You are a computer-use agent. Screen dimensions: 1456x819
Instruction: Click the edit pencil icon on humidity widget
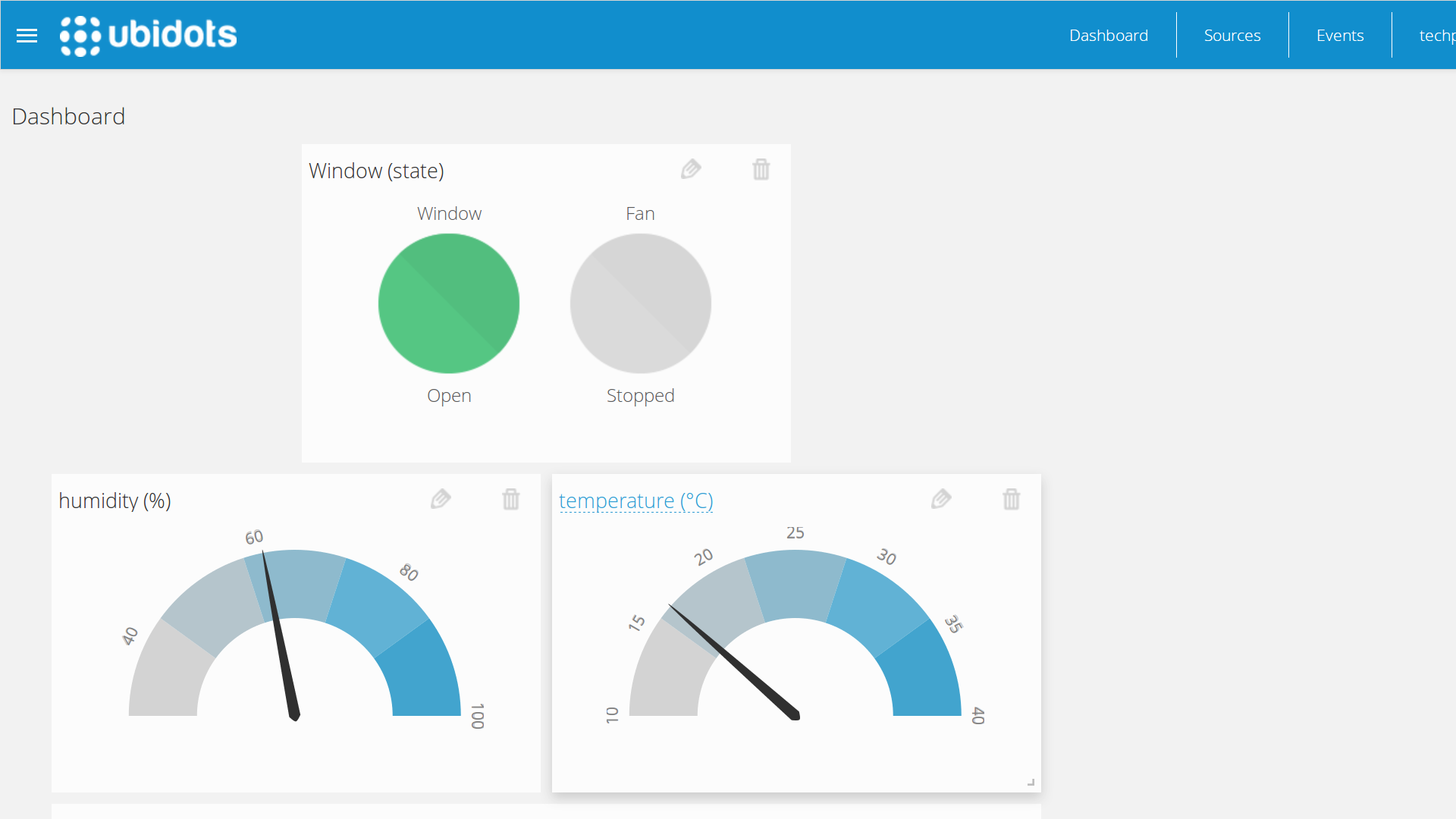[441, 498]
